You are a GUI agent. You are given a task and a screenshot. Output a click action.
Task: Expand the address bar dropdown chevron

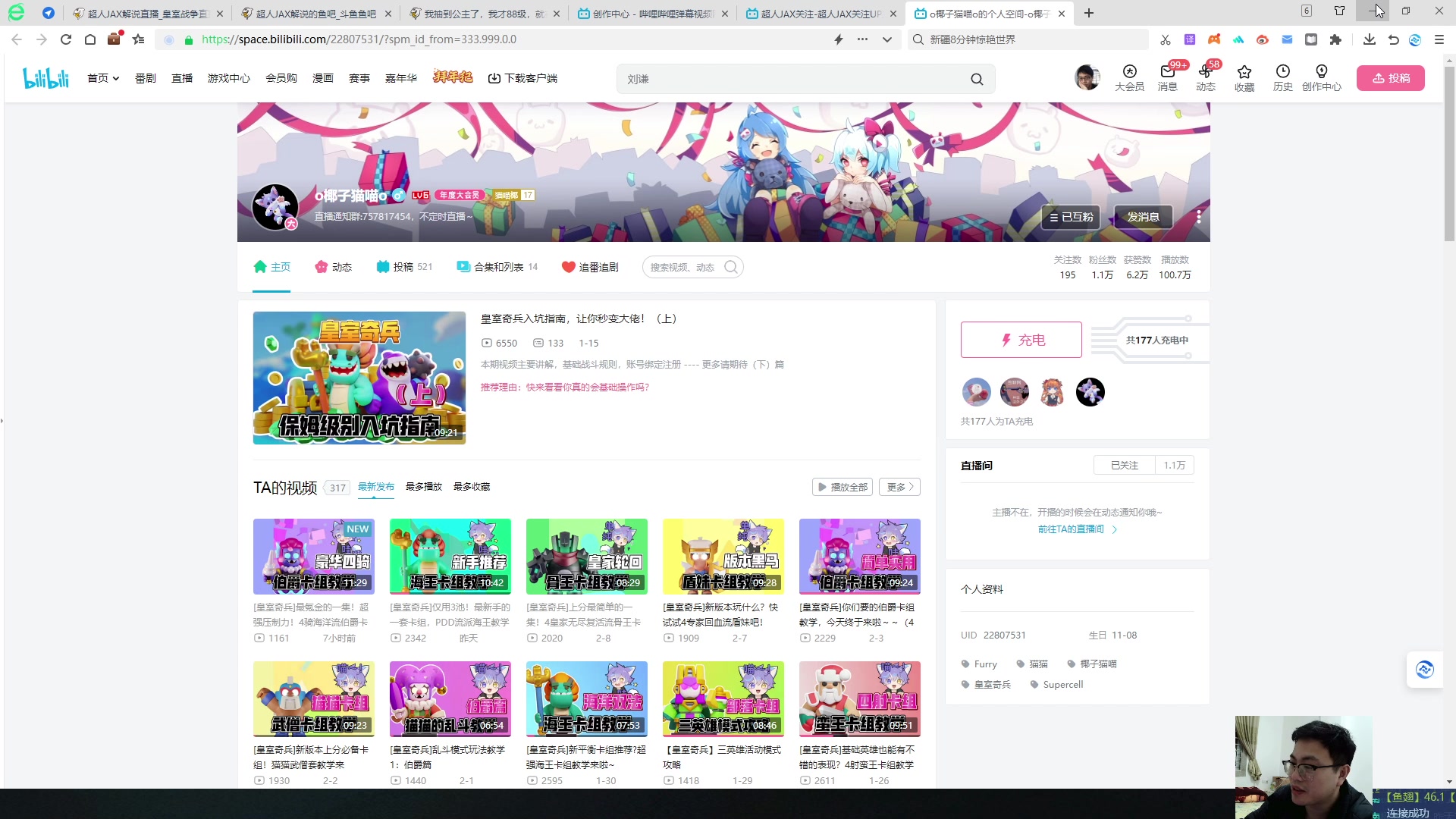coord(887,39)
